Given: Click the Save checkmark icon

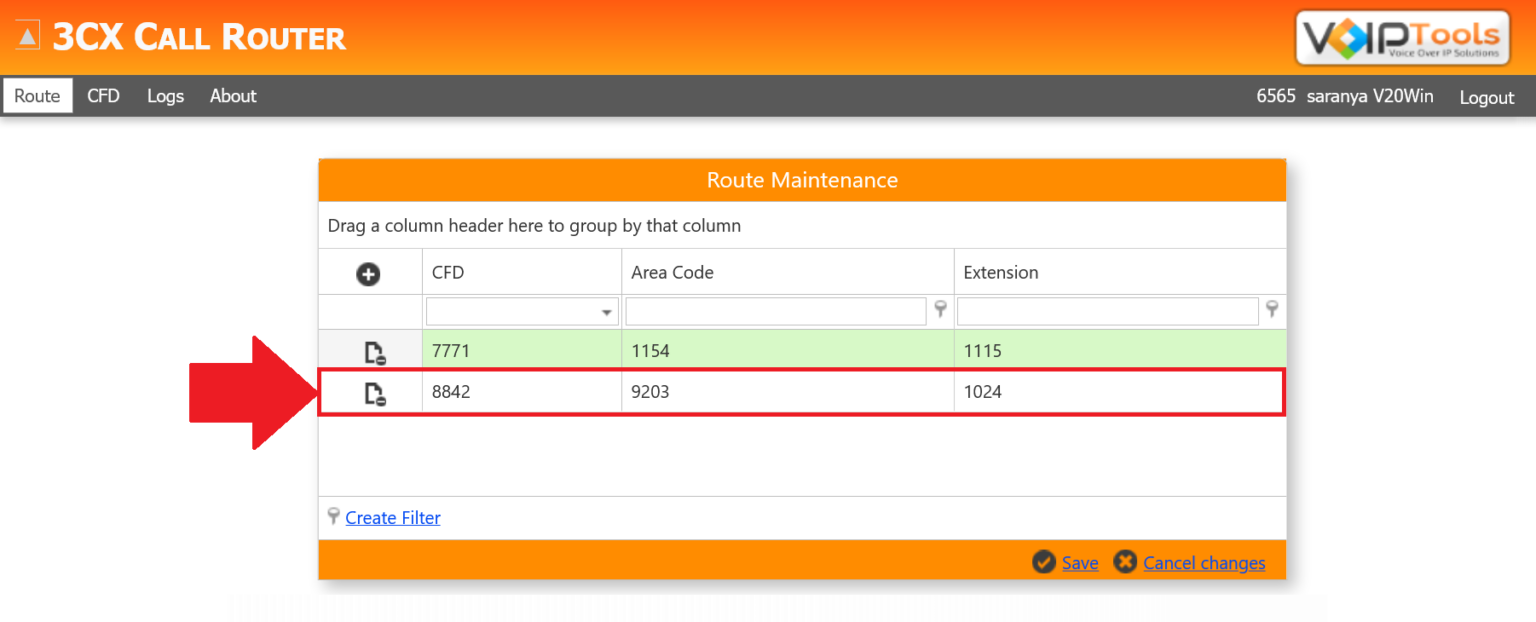Looking at the screenshot, I should point(1044,562).
